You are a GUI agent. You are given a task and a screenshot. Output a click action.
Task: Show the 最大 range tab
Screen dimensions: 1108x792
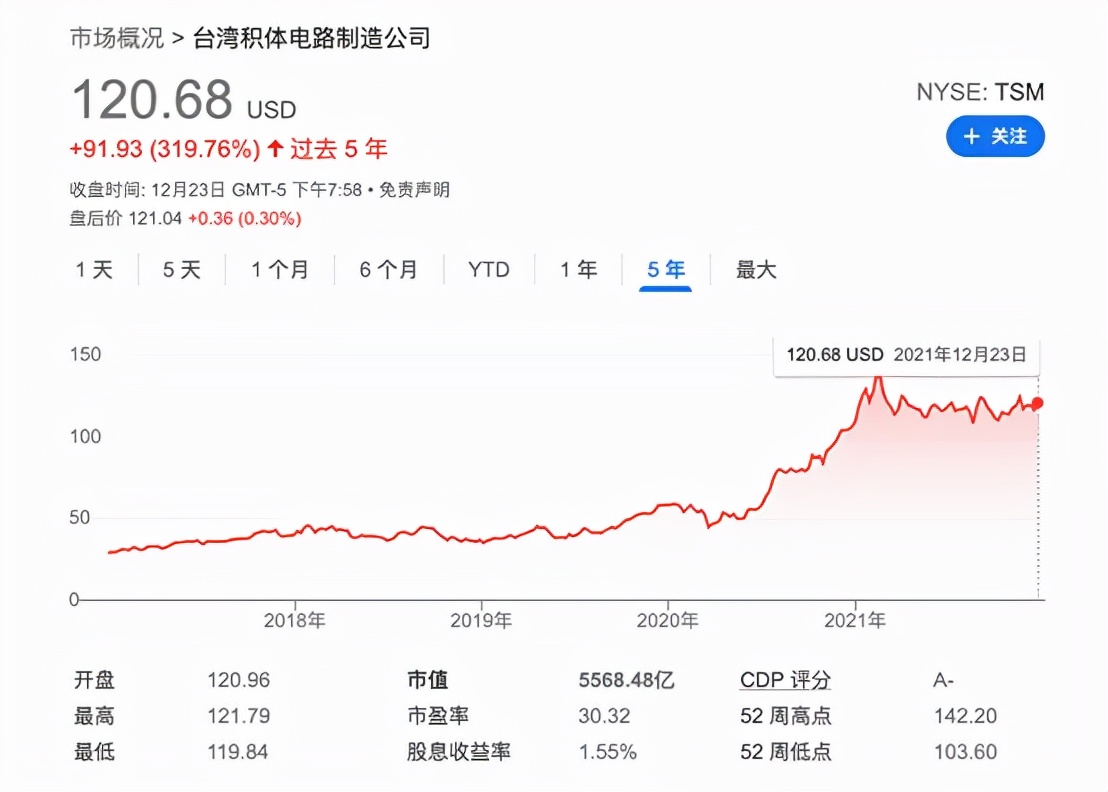755,269
